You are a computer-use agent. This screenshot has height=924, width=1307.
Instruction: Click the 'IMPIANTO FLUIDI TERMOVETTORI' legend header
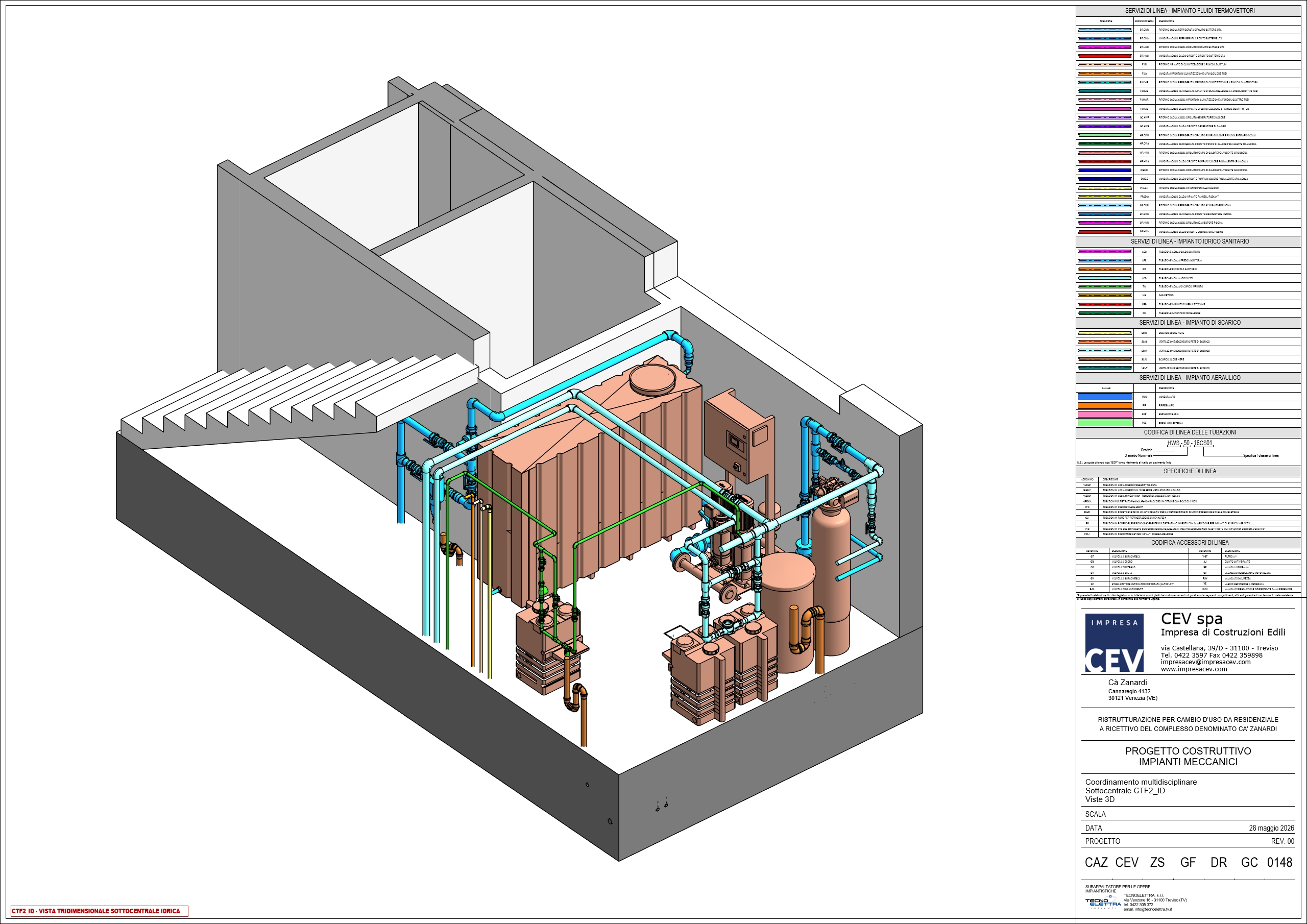(1189, 11)
